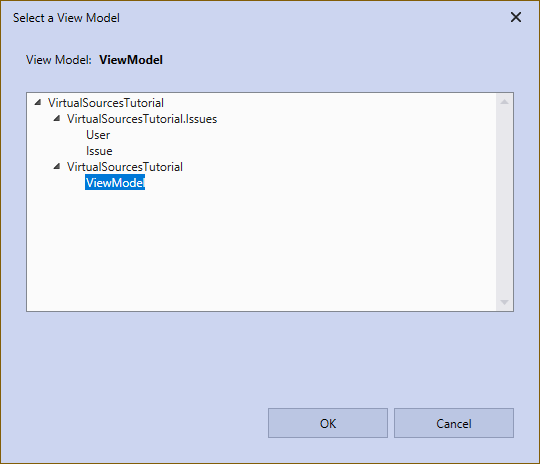This screenshot has height=464, width=540.
Task: Click the bold ViewModel name text
Action: pos(131,60)
